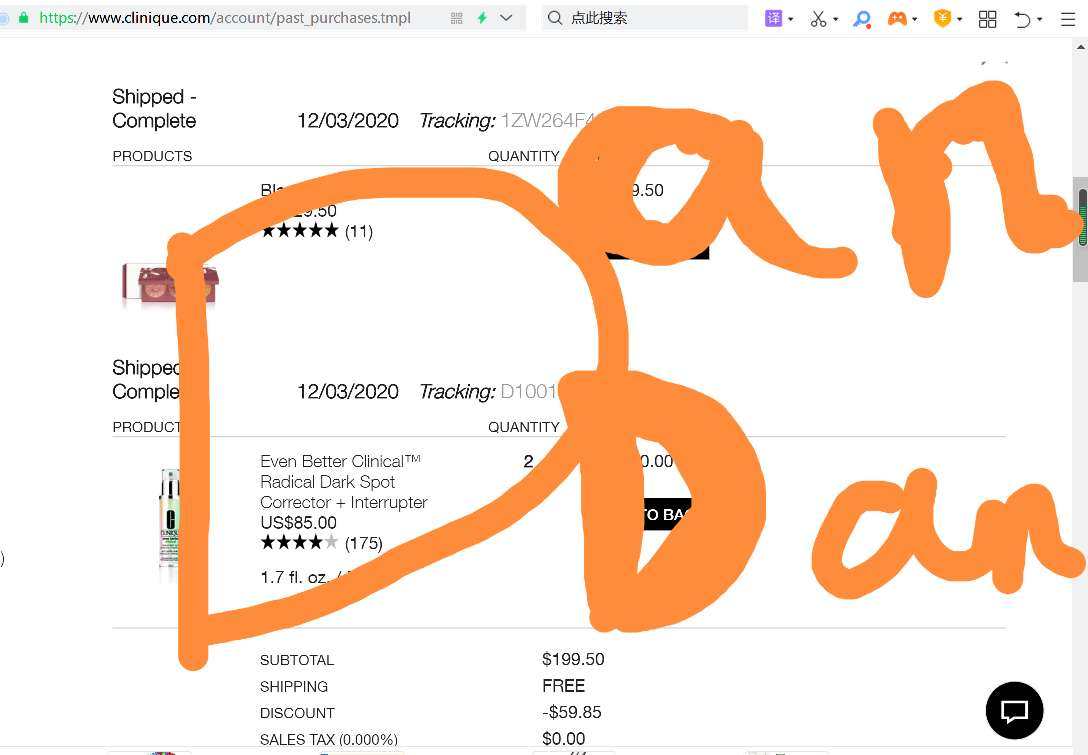Click the purple translate icon

(x=773, y=18)
